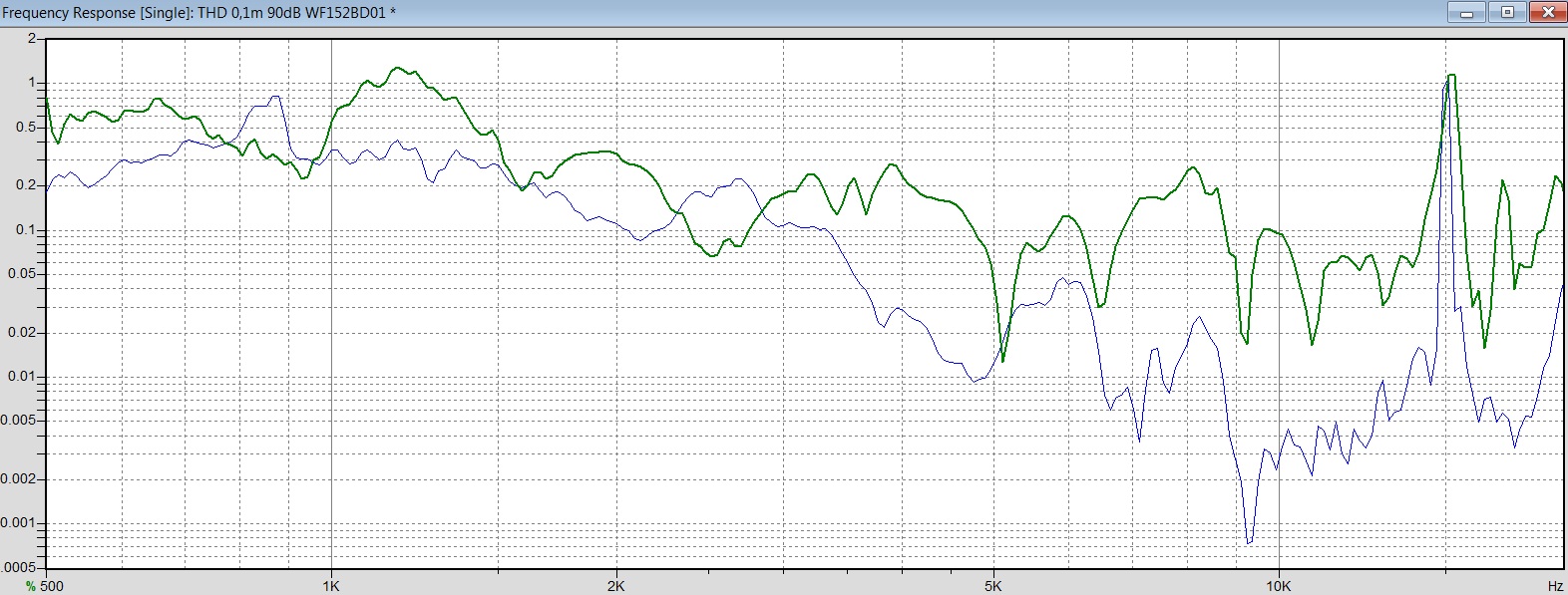This screenshot has height=595, width=1568.
Task: Minimize the Frequency Response window
Action: pos(1466,13)
